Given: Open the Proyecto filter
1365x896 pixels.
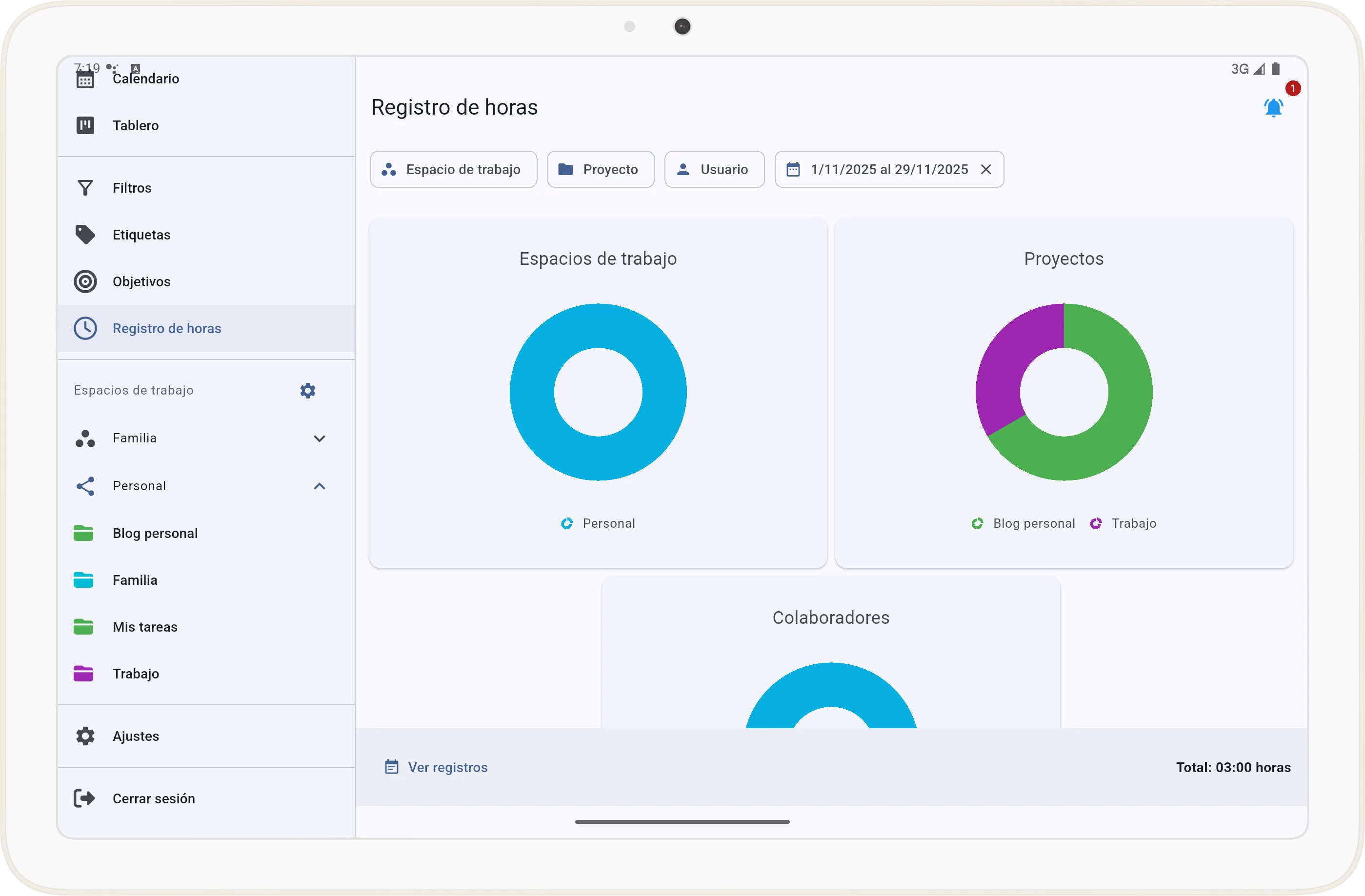Looking at the screenshot, I should tap(600, 169).
